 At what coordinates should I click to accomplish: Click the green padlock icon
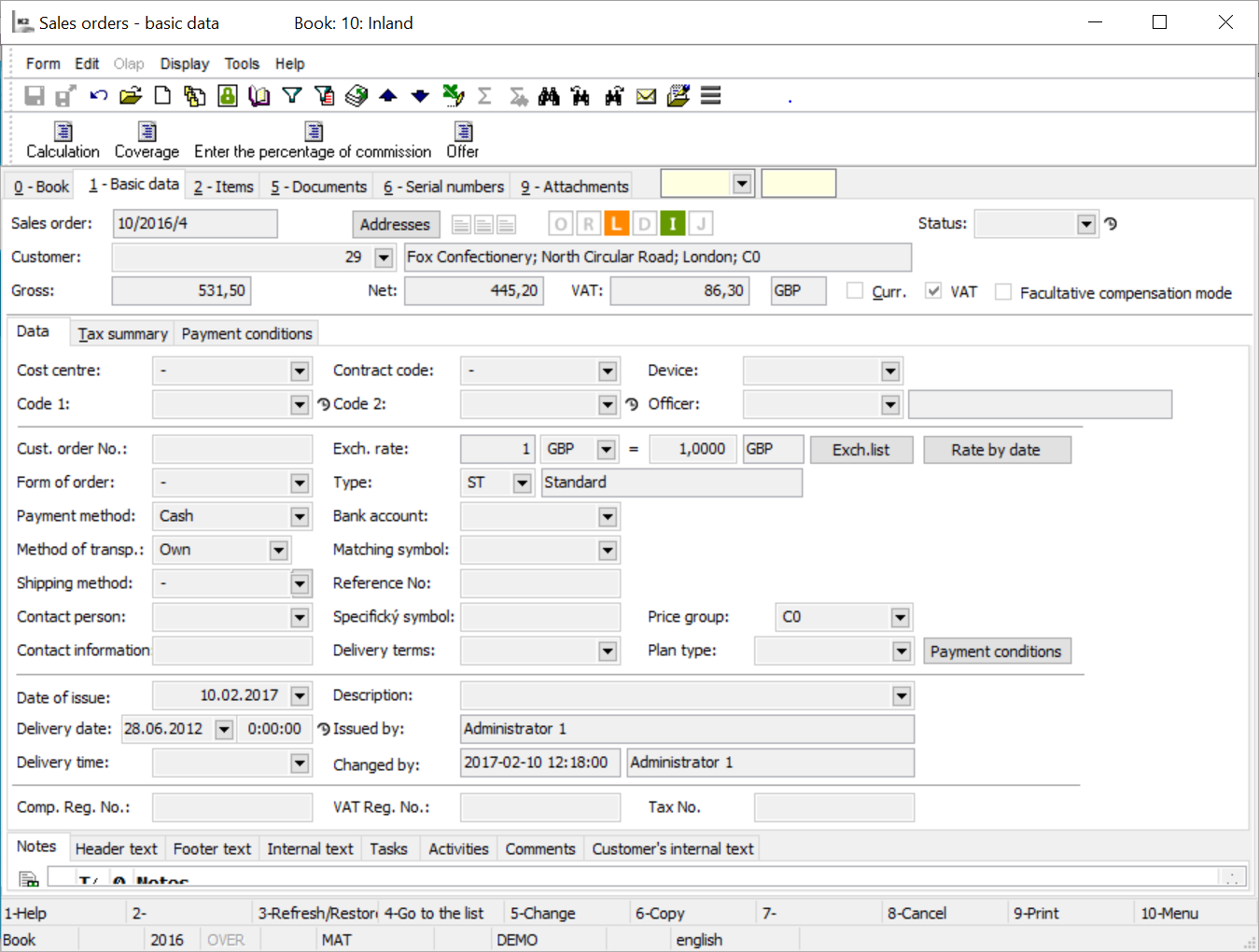click(x=228, y=95)
